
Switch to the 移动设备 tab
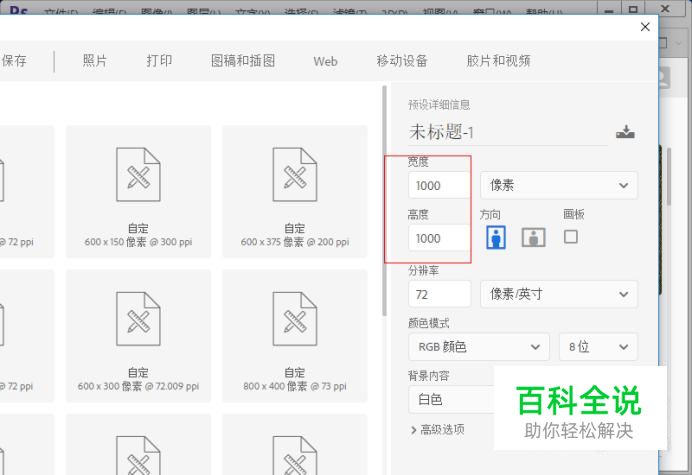402,60
